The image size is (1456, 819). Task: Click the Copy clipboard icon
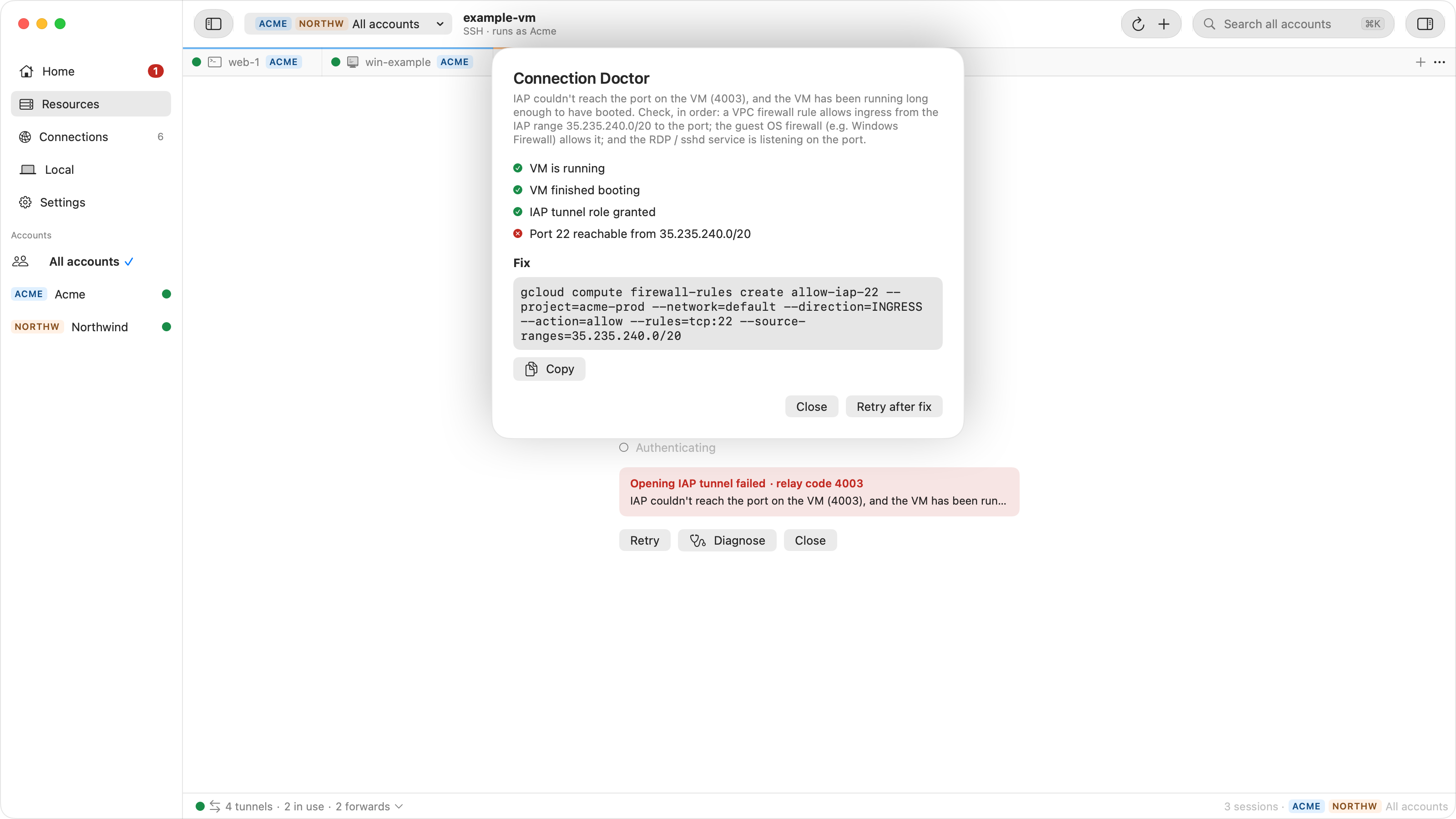pos(531,369)
